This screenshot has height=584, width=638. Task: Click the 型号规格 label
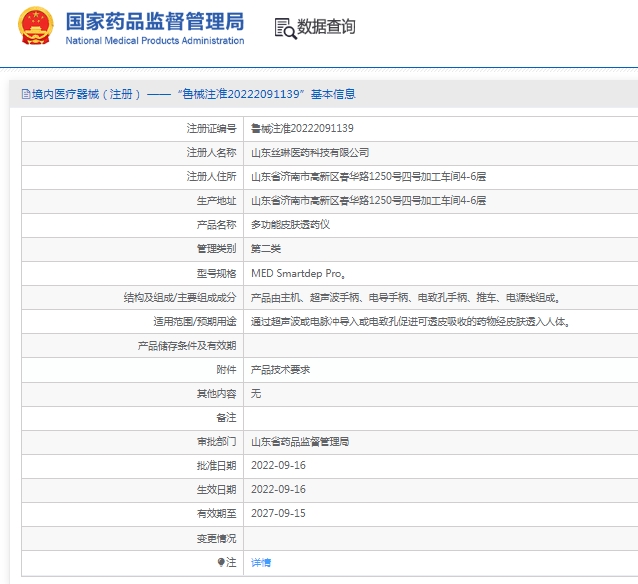(216, 273)
